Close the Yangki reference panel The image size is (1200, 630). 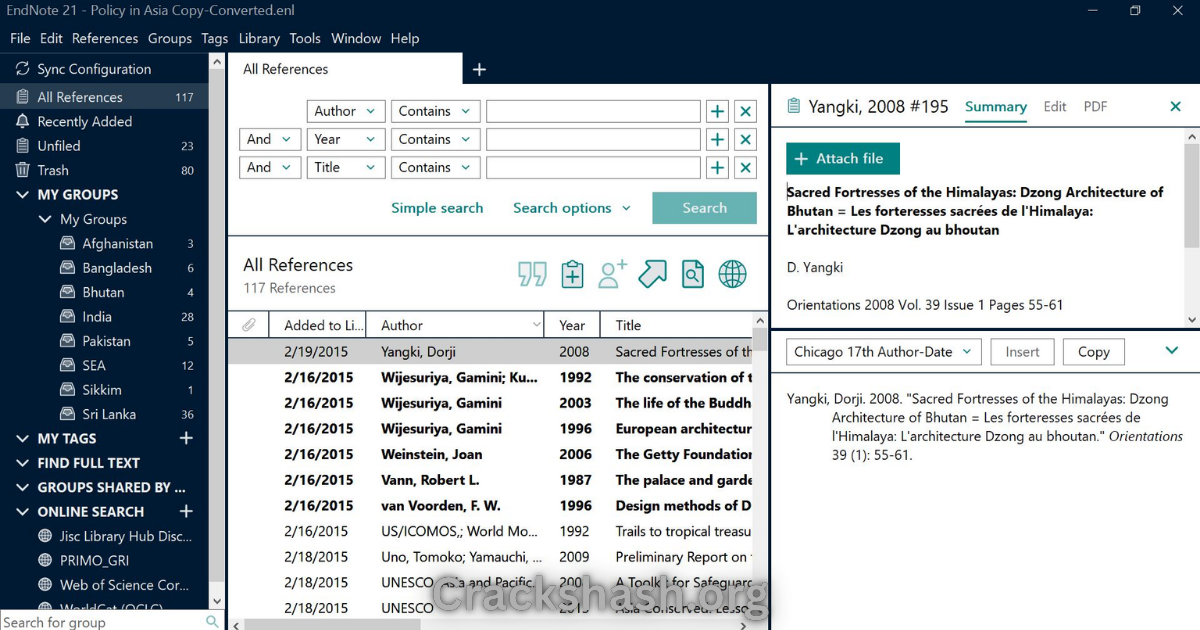click(x=1176, y=106)
